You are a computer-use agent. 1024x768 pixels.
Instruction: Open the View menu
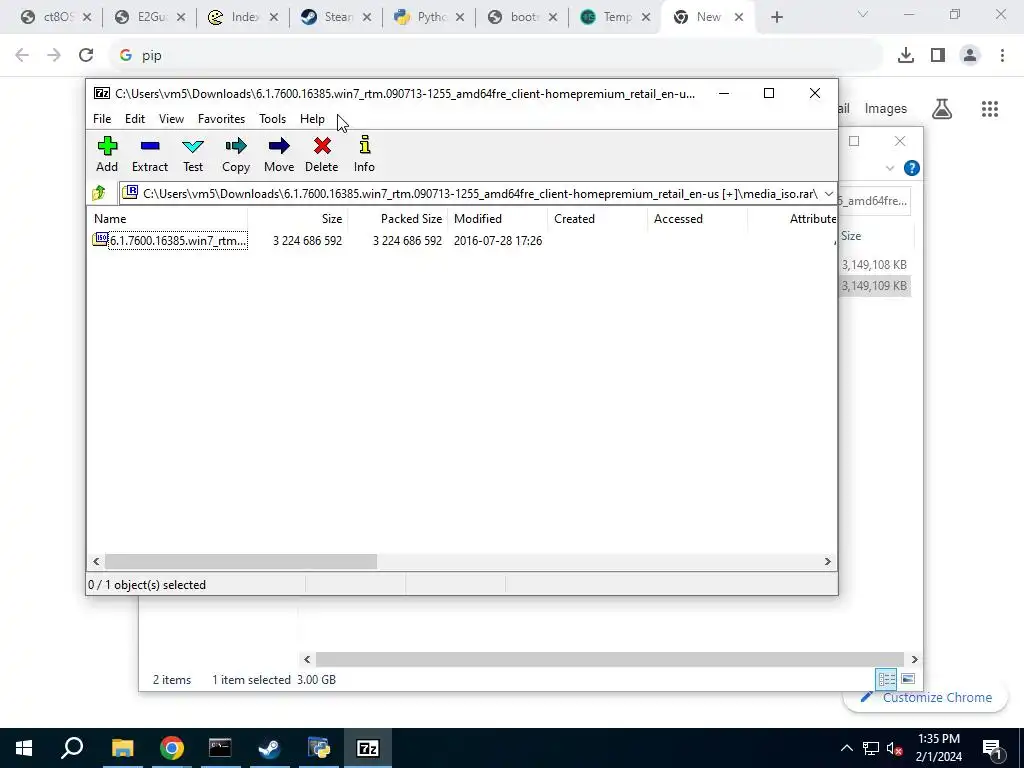(x=171, y=119)
